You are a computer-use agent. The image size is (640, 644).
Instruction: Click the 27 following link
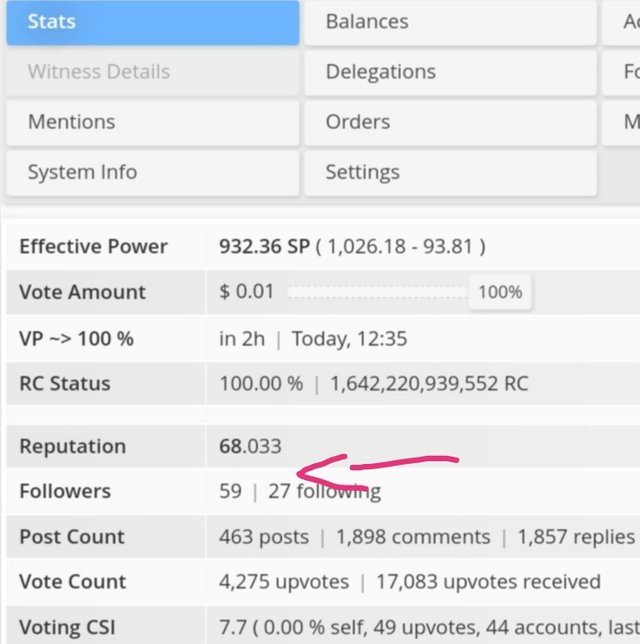point(324,492)
